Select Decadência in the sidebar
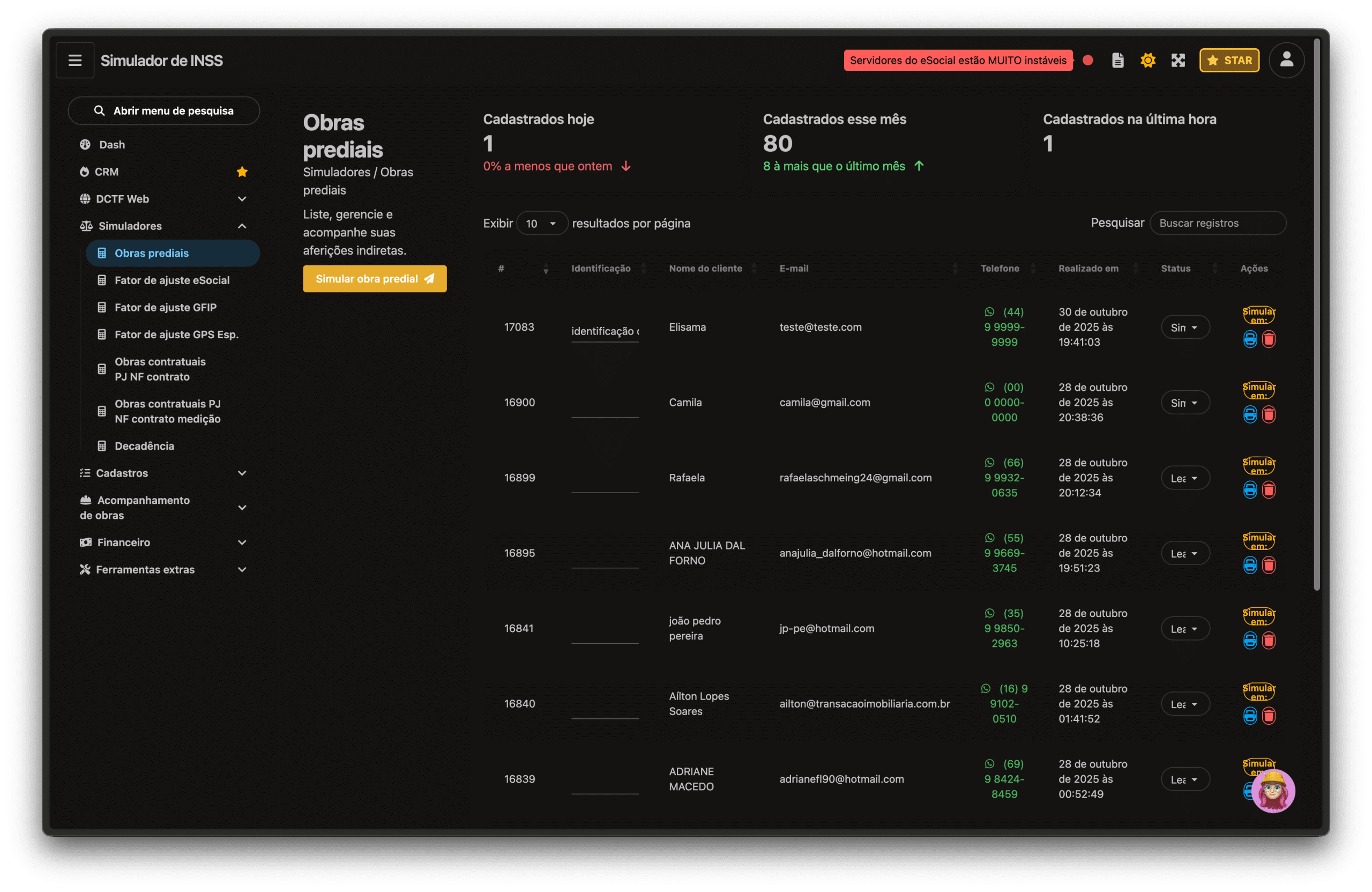Image resolution: width=1372 pixels, height=892 pixels. pyautogui.click(x=144, y=445)
